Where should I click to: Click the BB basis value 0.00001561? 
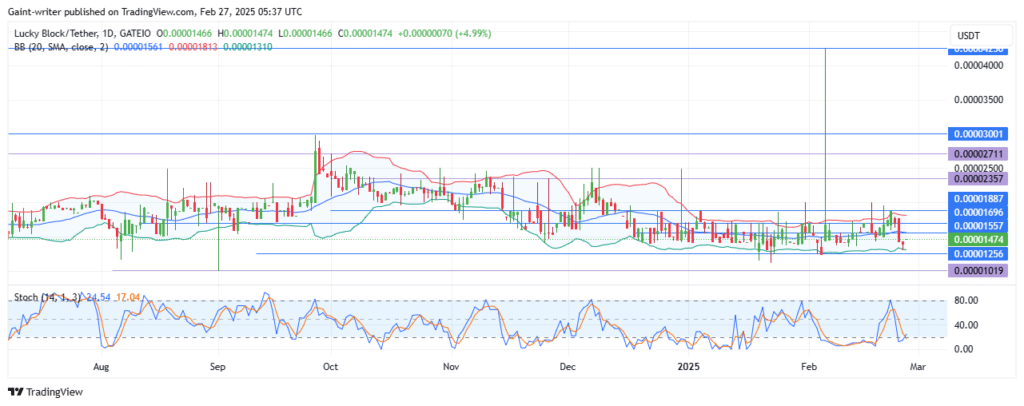click(x=138, y=47)
